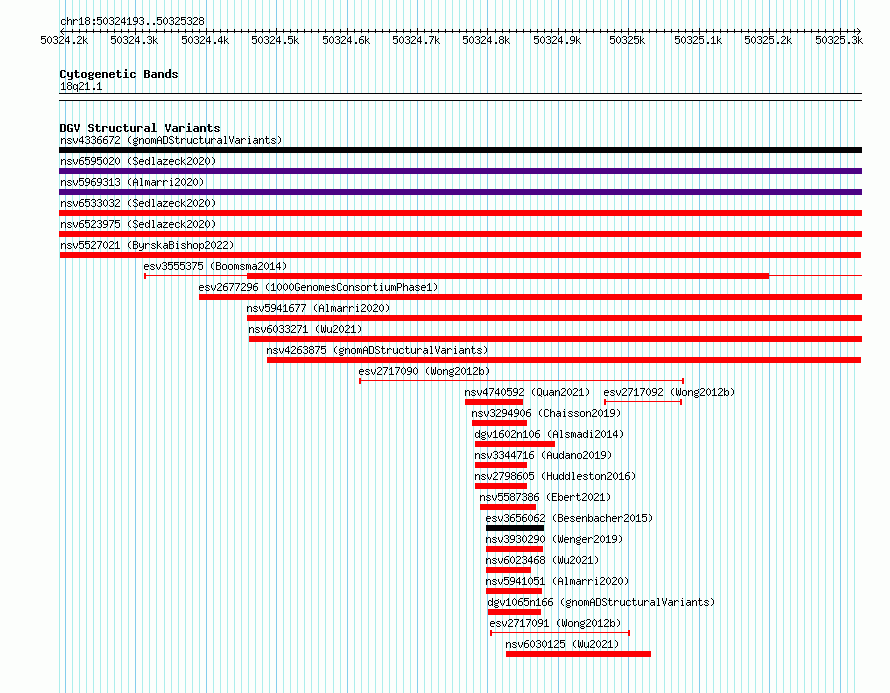Open the nsv6533032 Sedlazeck2020 label

138,203
